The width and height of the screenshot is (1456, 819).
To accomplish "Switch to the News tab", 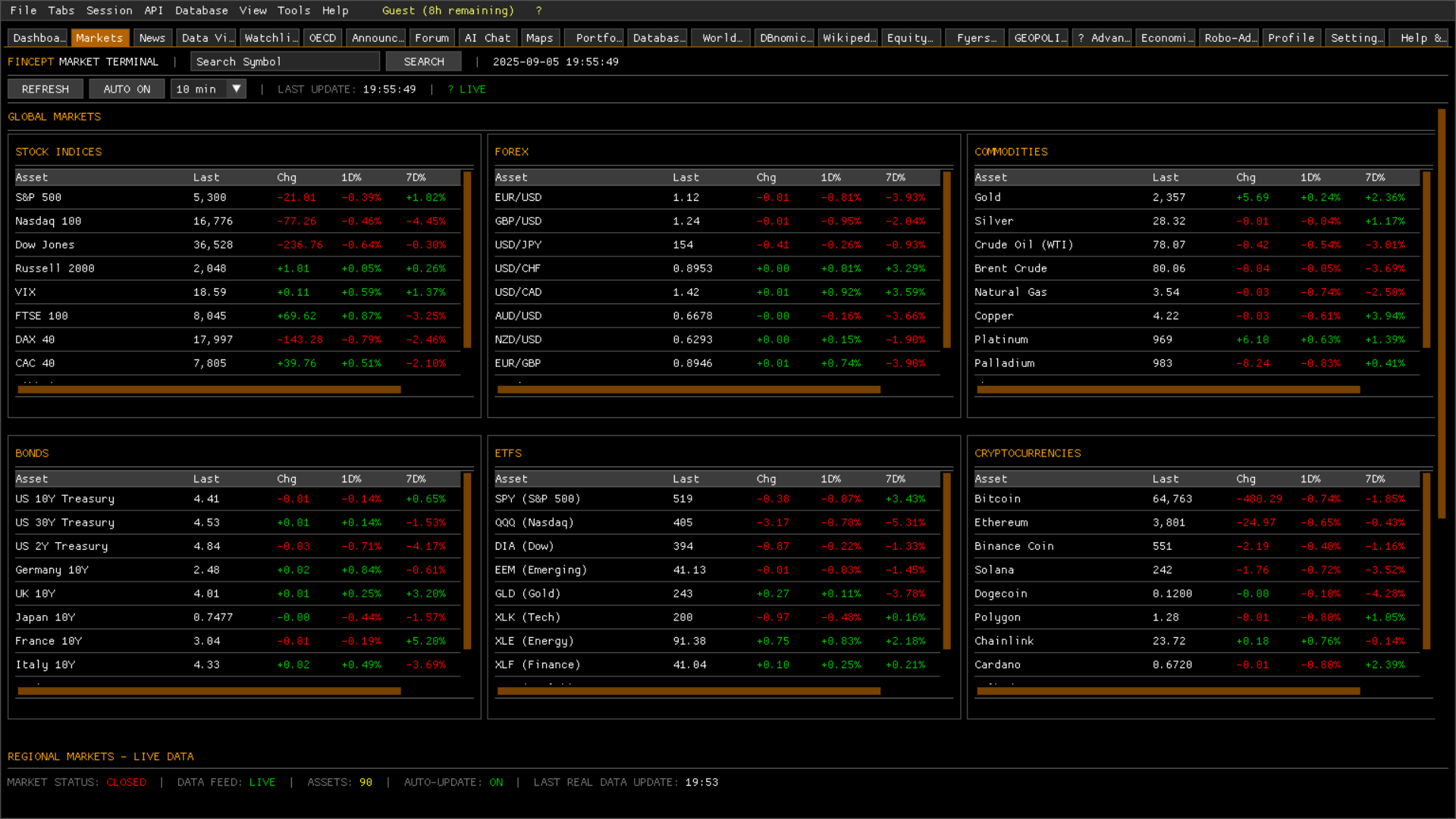I will tap(152, 38).
